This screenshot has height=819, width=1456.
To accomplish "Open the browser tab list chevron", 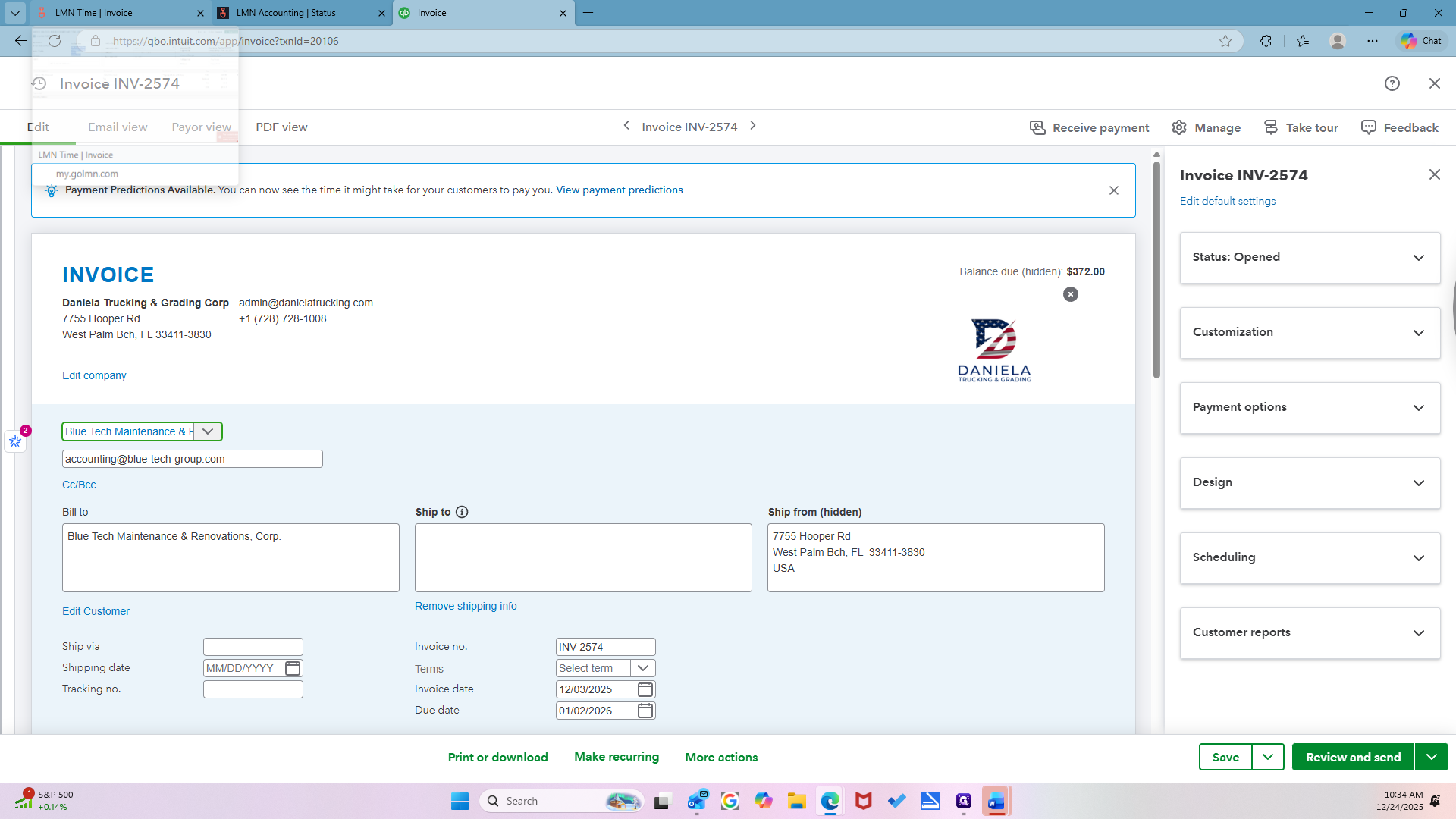I will click(14, 13).
